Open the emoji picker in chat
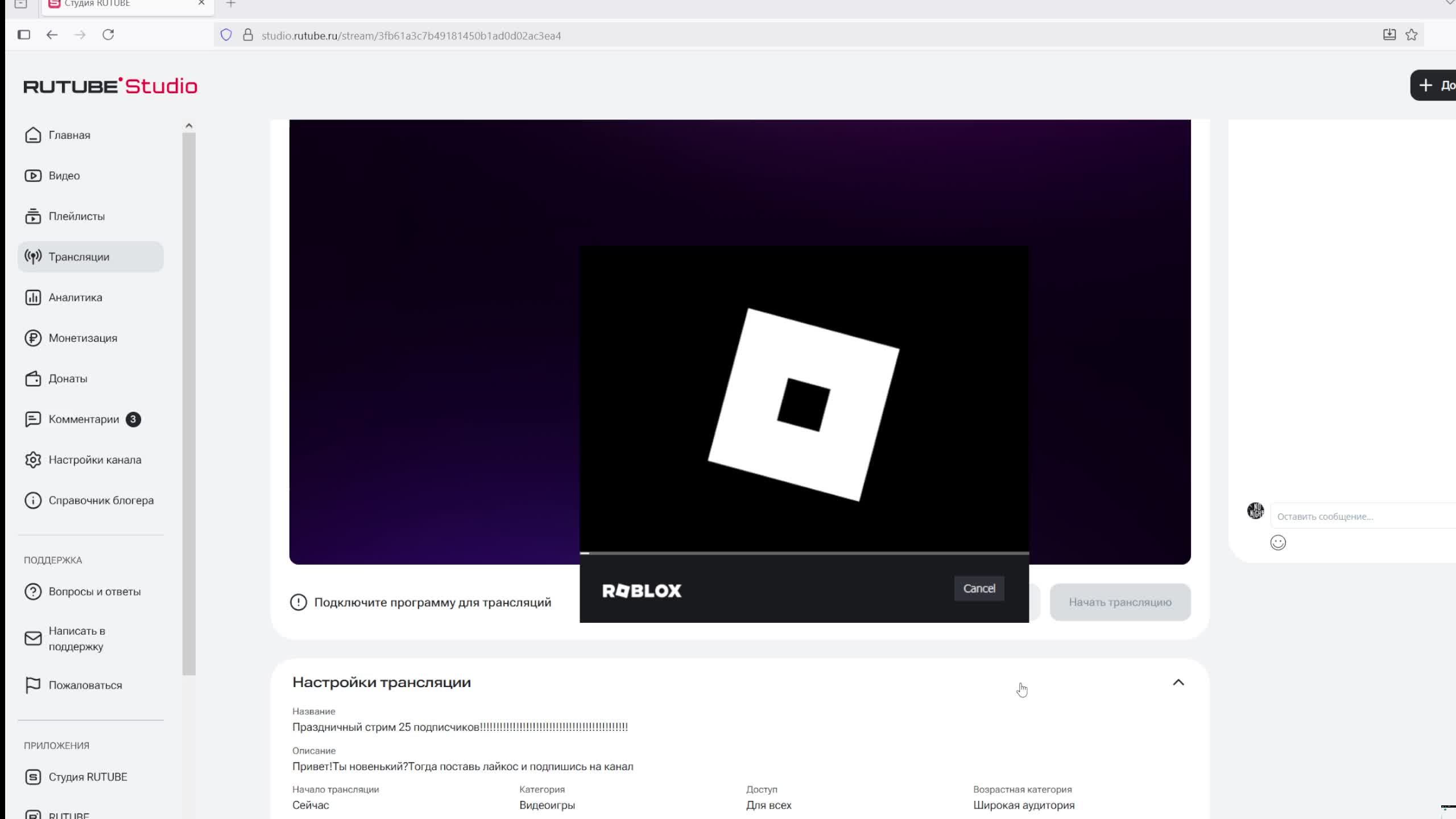This screenshot has width=1456, height=819. [x=1277, y=543]
